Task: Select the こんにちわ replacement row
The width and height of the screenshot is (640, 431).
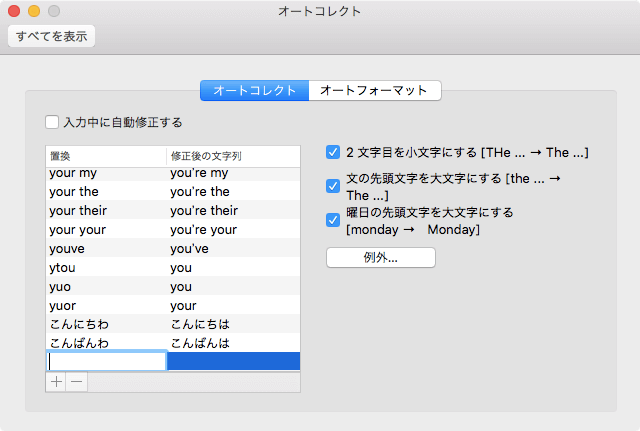Action: pos(172,324)
